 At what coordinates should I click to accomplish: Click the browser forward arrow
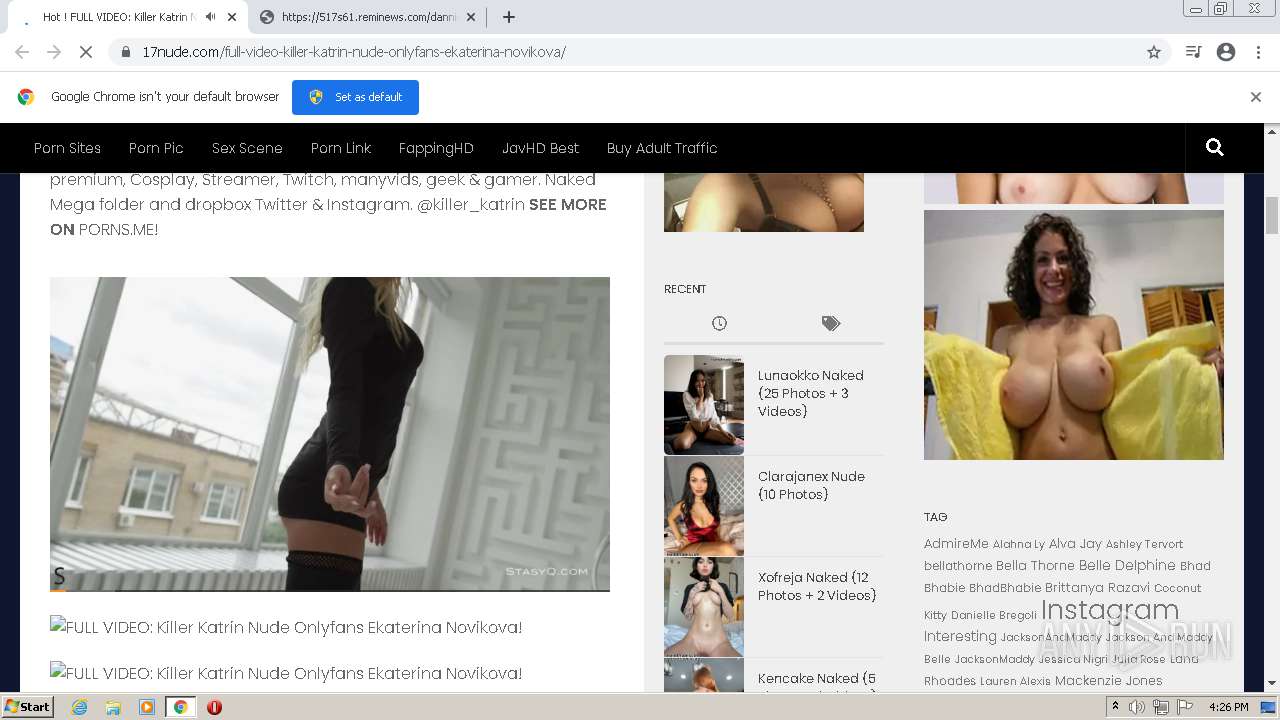pos(54,52)
